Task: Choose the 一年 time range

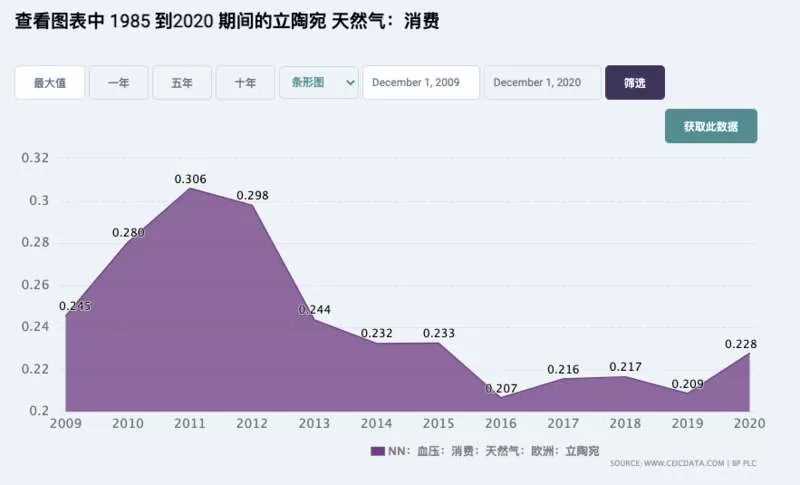Action: pyautogui.click(x=118, y=83)
